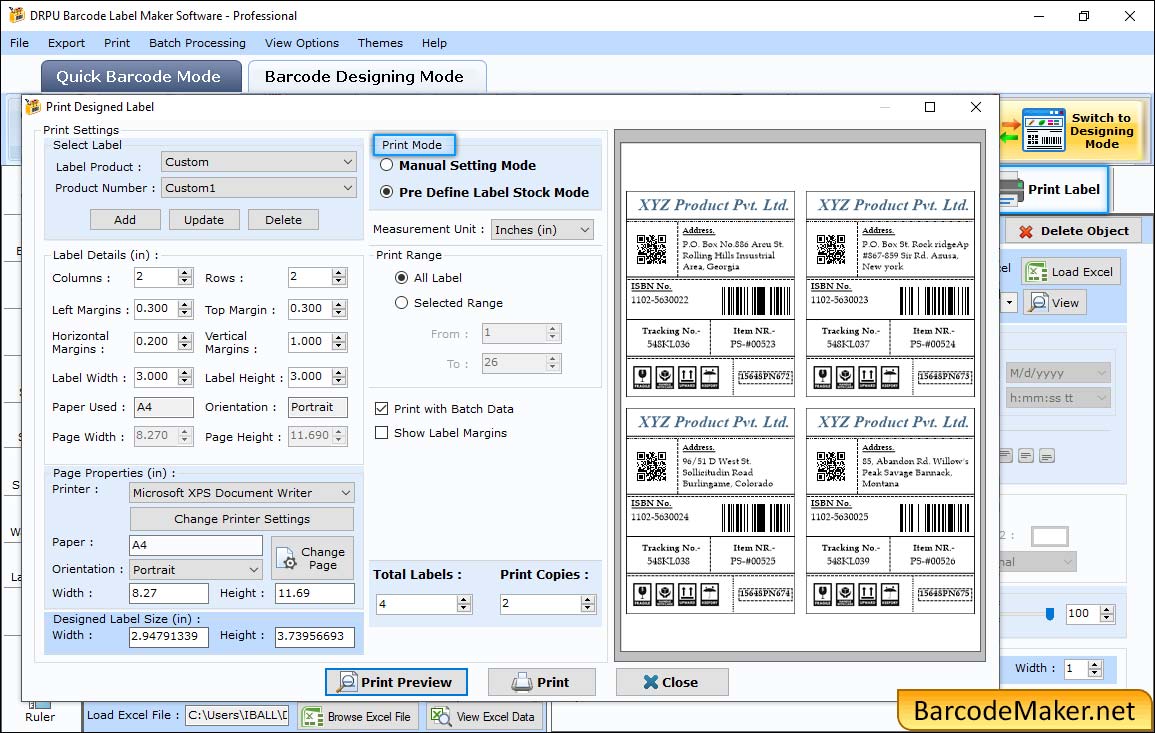Image resolution: width=1155 pixels, height=733 pixels.
Task: Click the Left Margins input field
Action: point(156,309)
